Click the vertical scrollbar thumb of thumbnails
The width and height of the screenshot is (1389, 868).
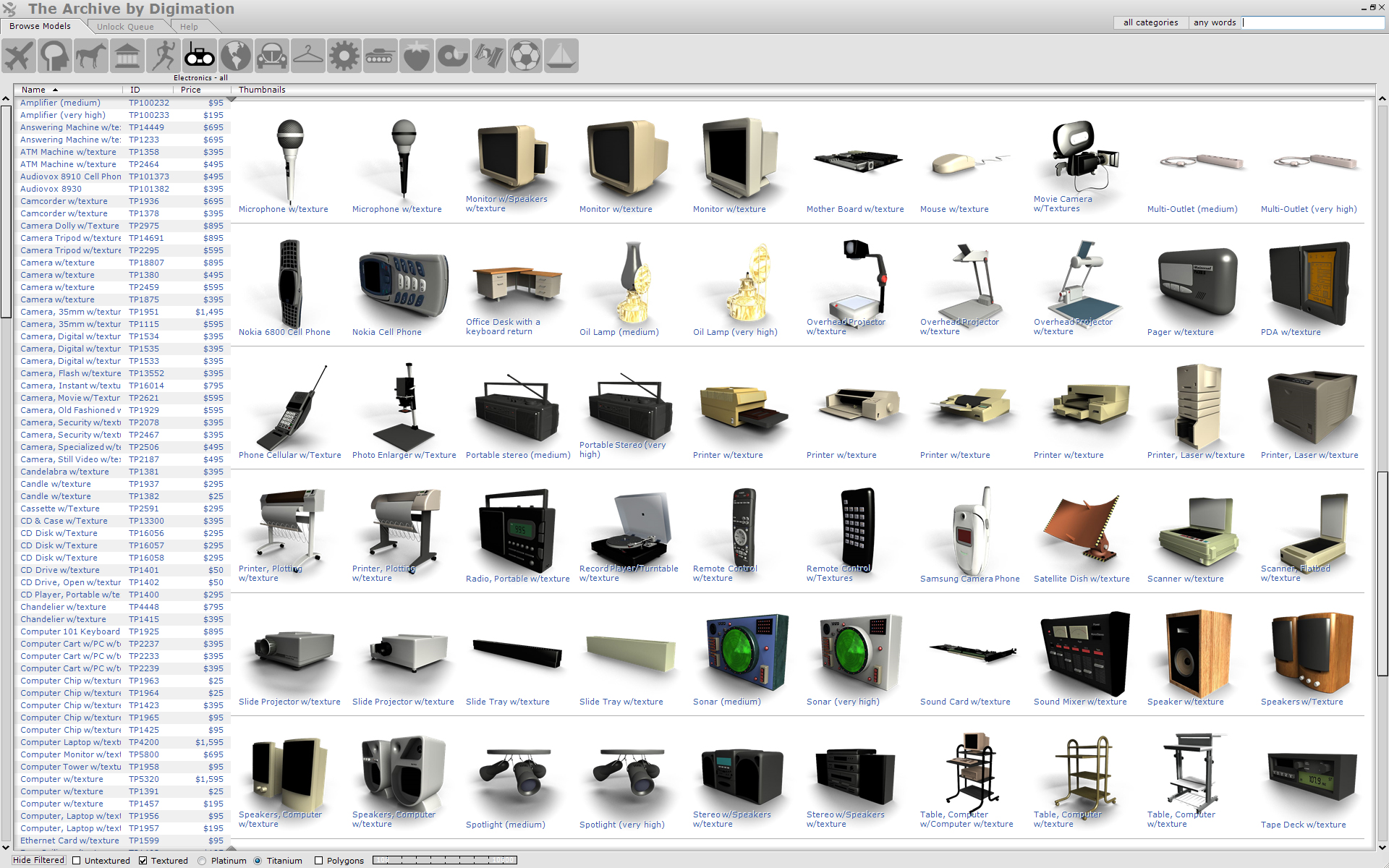click(1382, 574)
